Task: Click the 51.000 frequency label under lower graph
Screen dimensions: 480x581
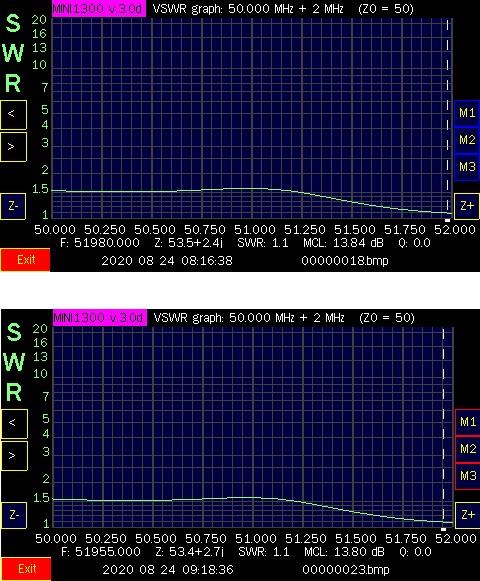Action: click(256, 538)
